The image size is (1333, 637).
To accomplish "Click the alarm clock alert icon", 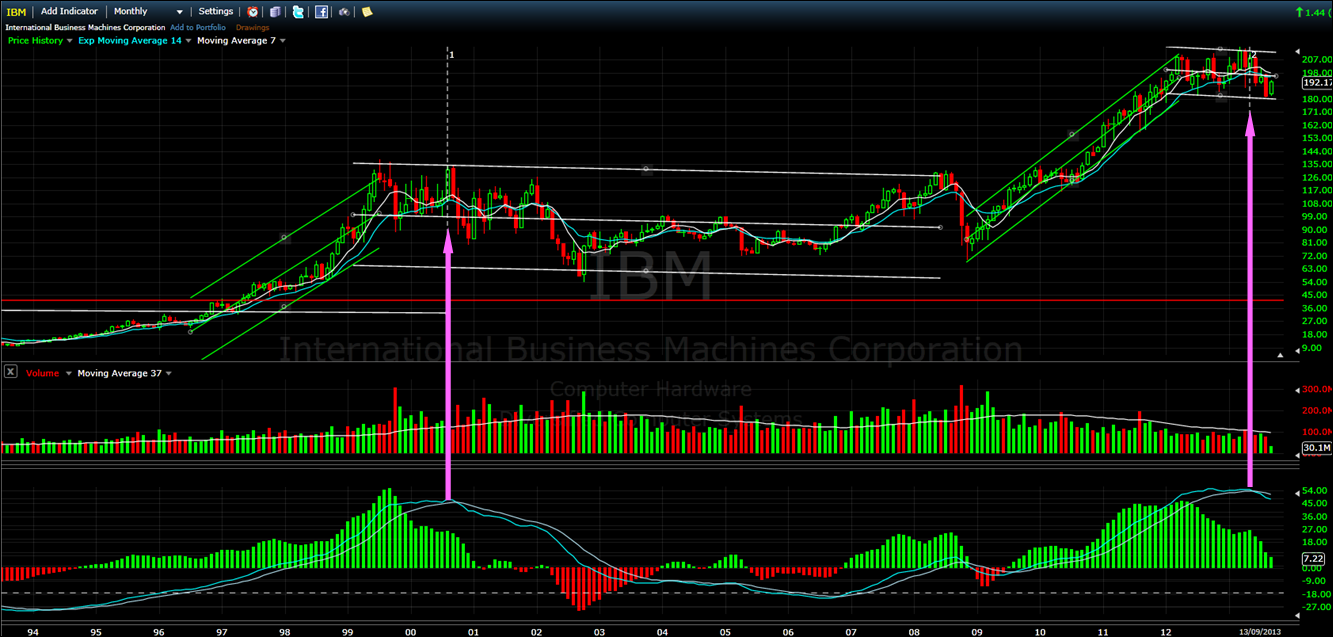I will click(253, 12).
